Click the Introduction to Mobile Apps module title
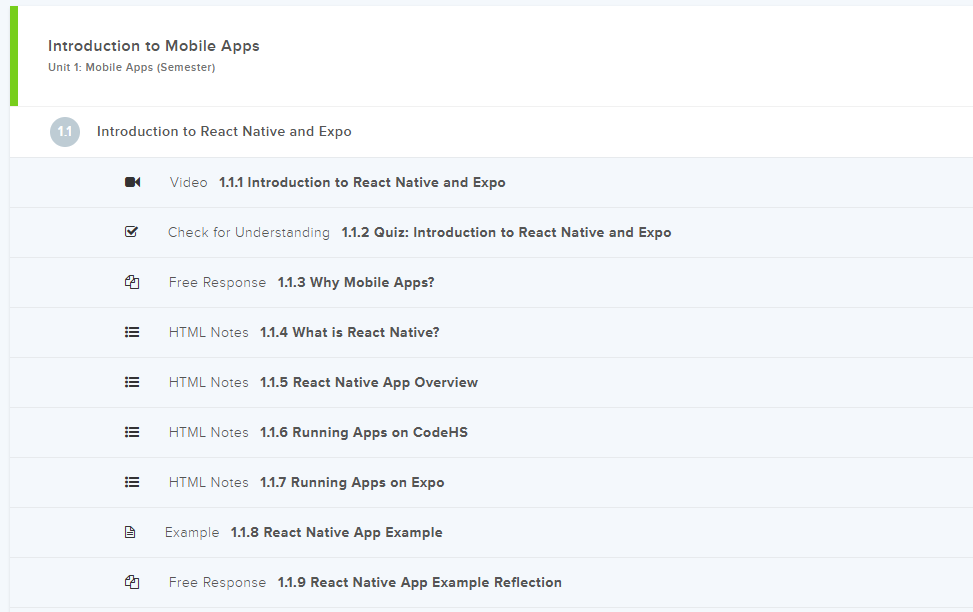The image size is (973, 612). coord(153,46)
